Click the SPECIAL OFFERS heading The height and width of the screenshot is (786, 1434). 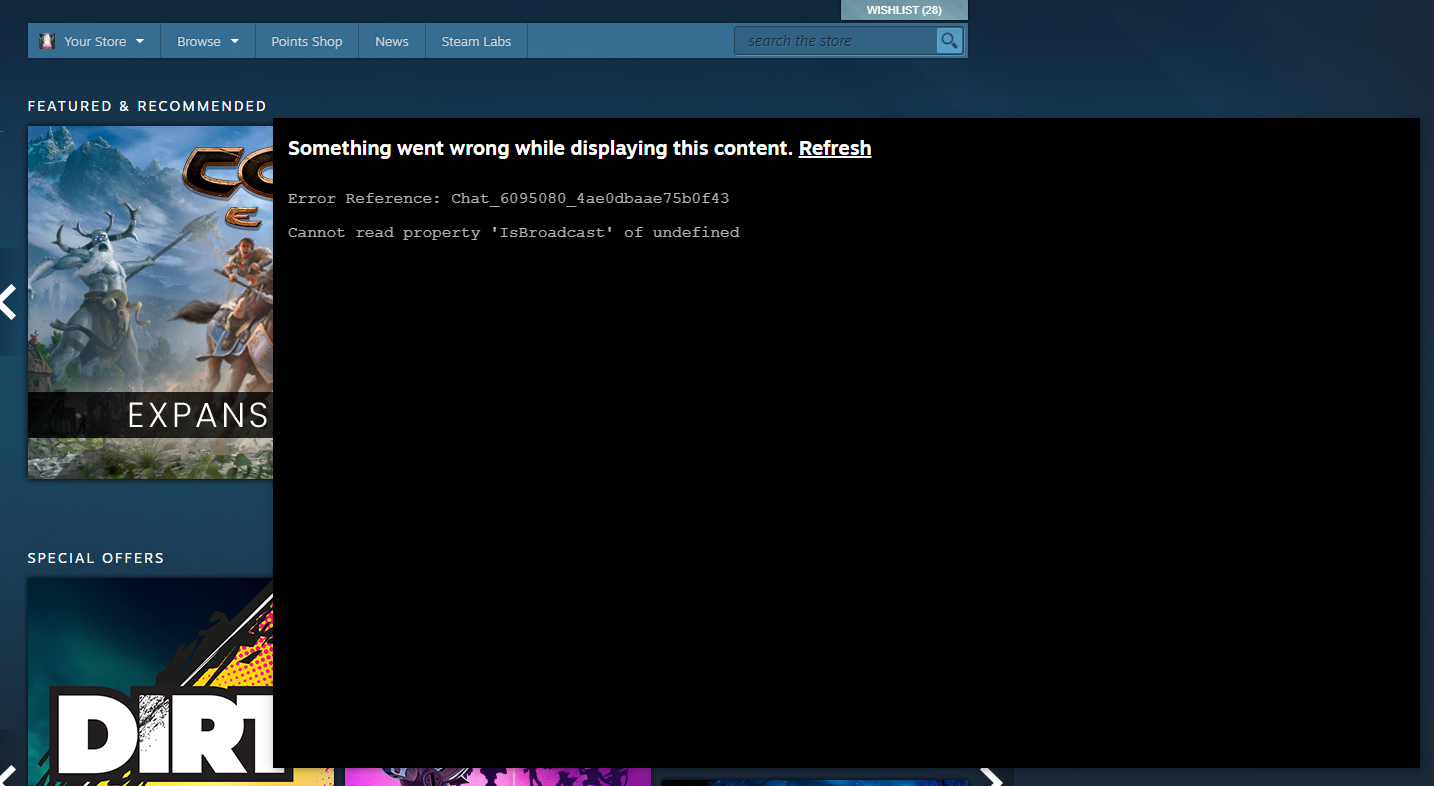pyautogui.click(x=95, y=557)
